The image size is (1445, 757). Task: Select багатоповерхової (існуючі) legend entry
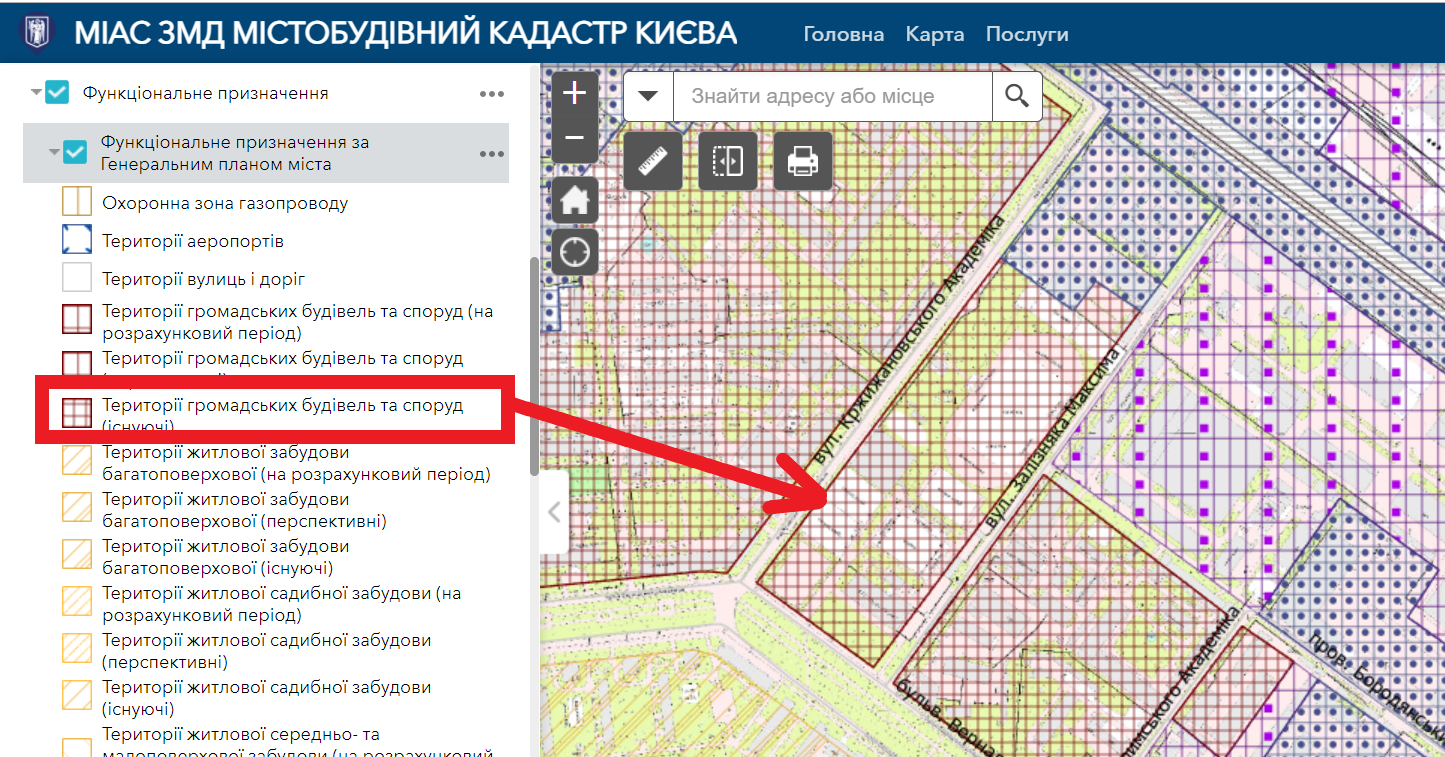click(x=226, y=557)
